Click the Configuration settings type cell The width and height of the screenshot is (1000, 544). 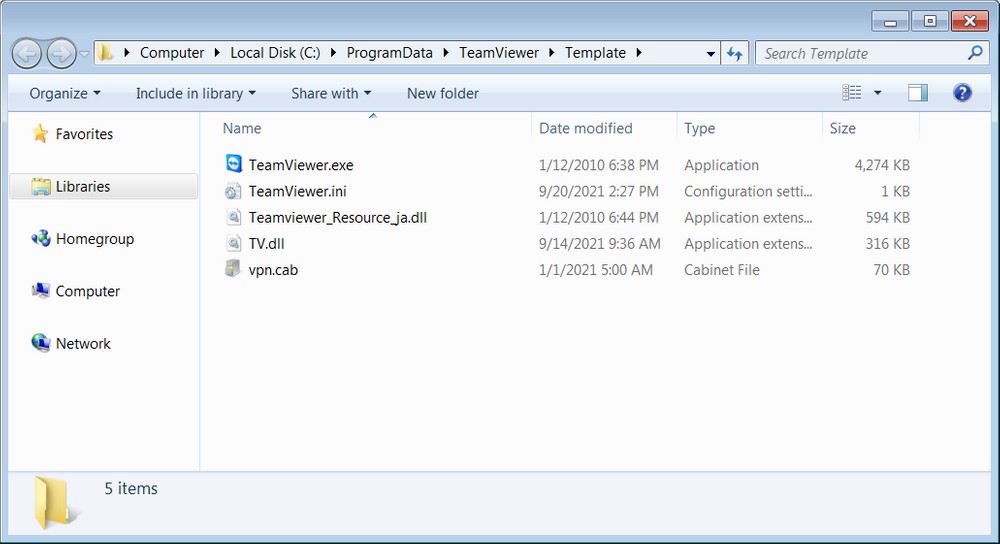click(x=748, y=191)
